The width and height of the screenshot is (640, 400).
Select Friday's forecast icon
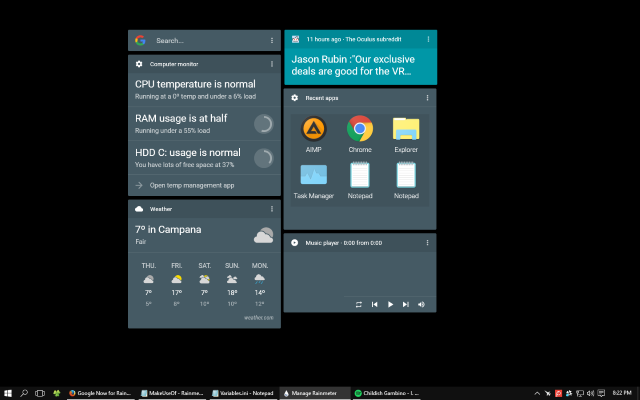(177, 279)
